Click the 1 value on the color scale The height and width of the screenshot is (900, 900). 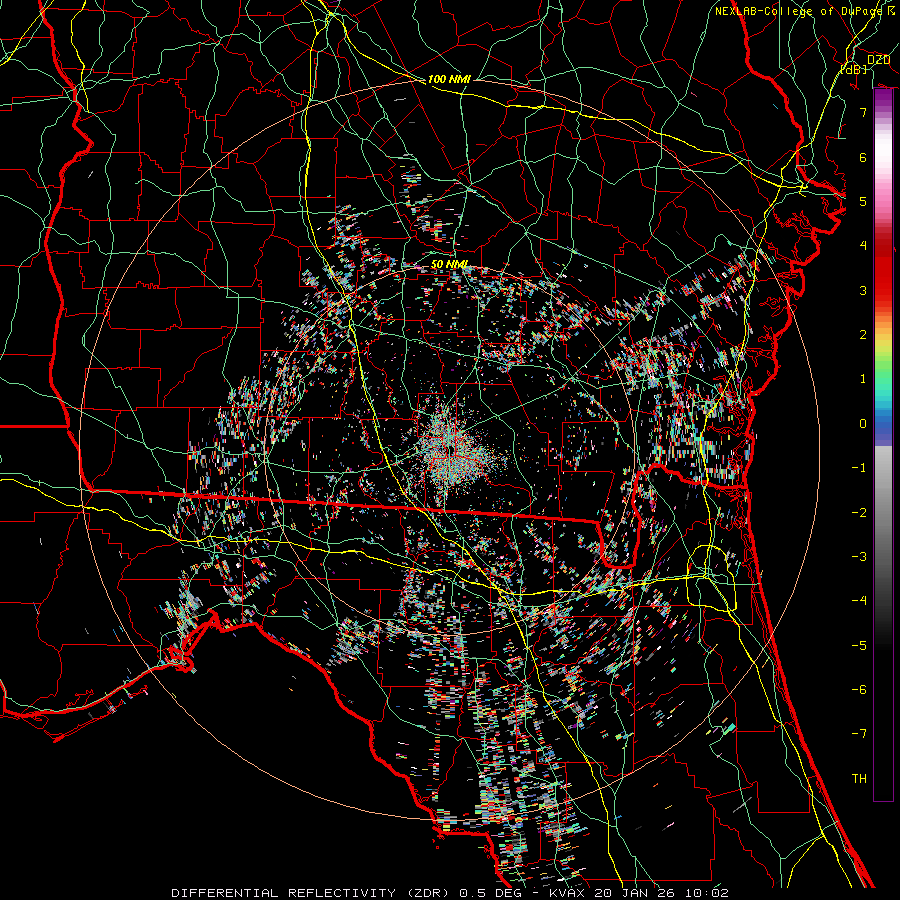click(x=863, y=379)
